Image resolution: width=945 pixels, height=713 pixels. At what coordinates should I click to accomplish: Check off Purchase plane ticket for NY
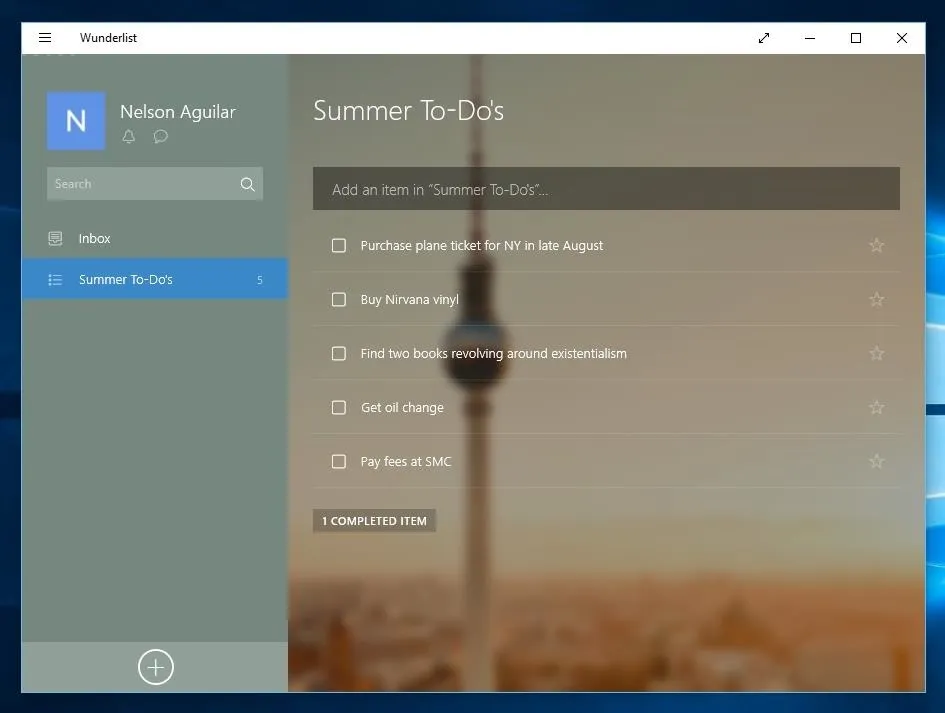[339, 245]
